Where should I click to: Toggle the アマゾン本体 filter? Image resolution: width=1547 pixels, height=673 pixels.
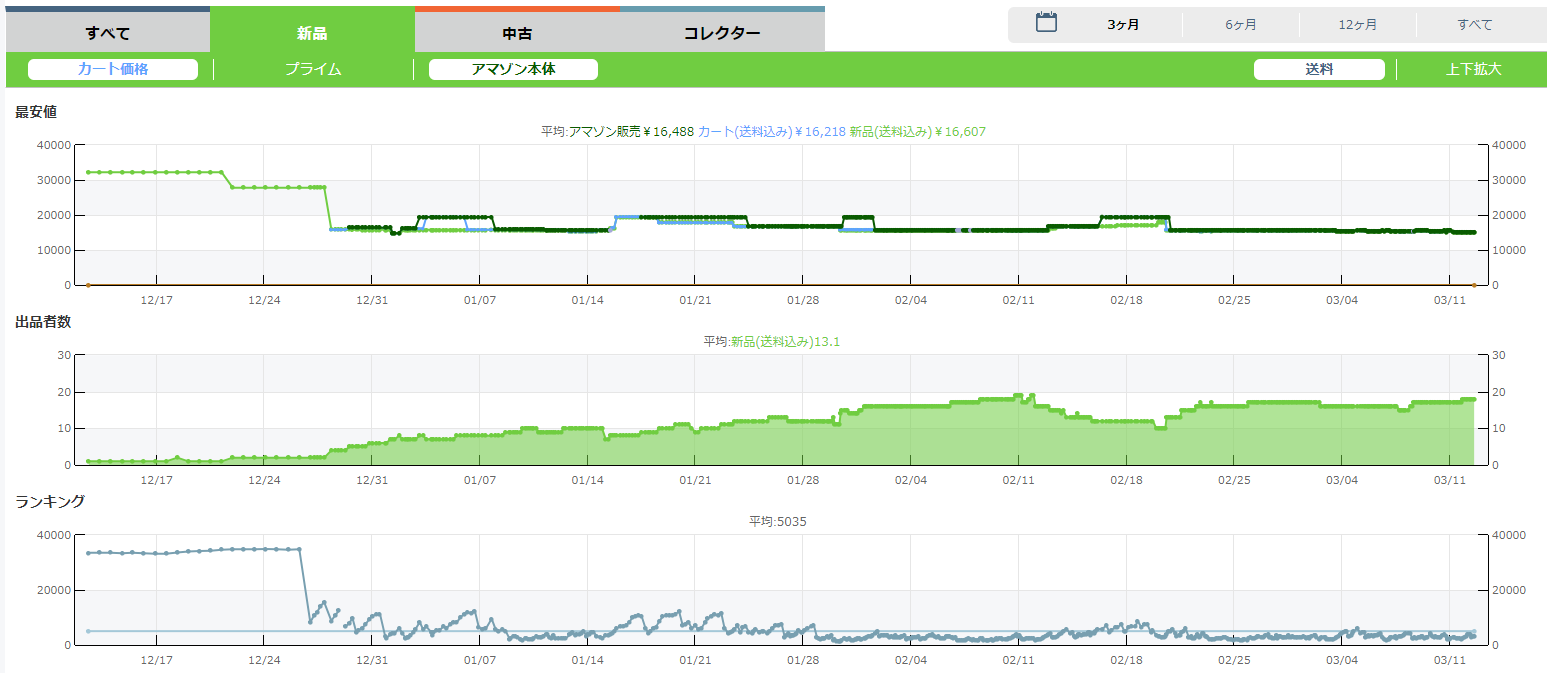coord(513,69)
